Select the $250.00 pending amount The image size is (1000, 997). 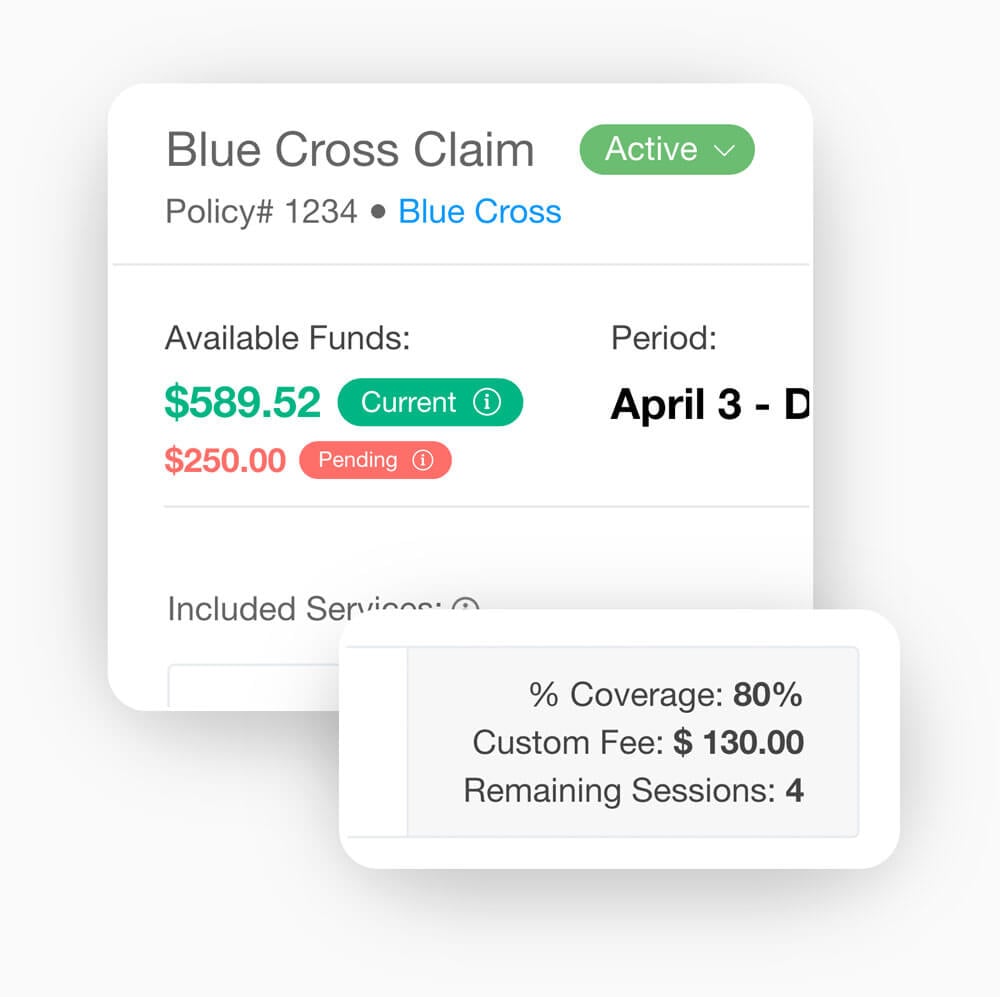click(x=225, y=461)
